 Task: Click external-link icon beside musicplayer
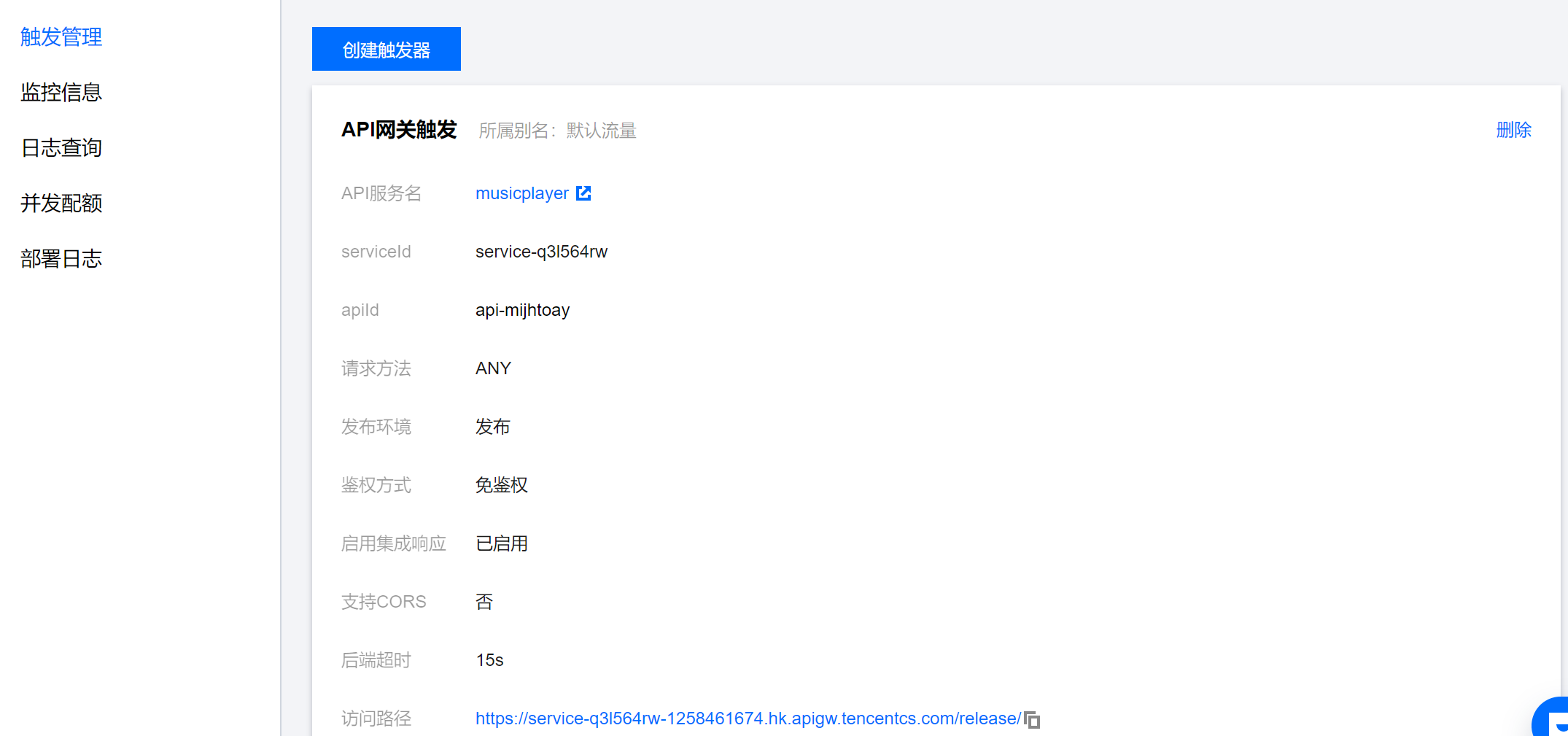pos(583,193)
